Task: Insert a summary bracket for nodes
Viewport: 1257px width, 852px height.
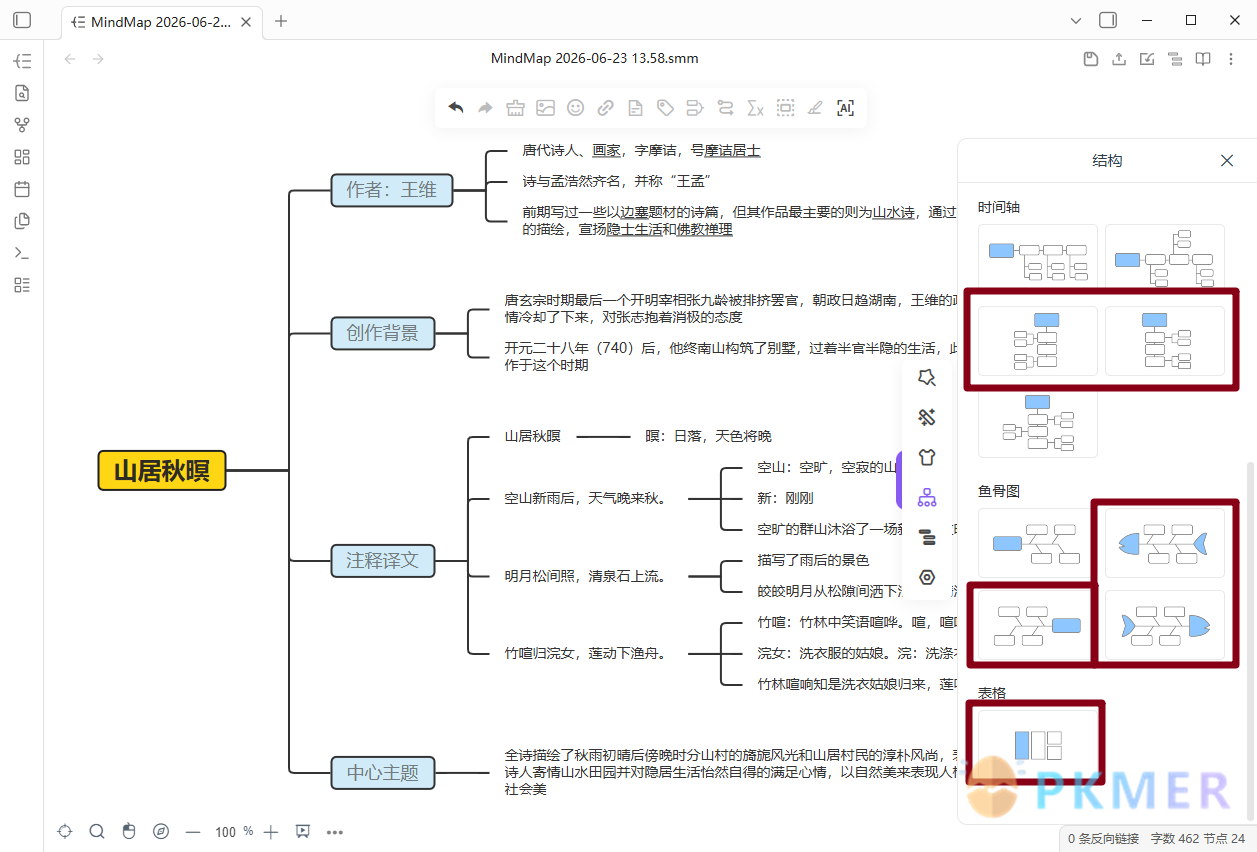Action: click(695, 108)
